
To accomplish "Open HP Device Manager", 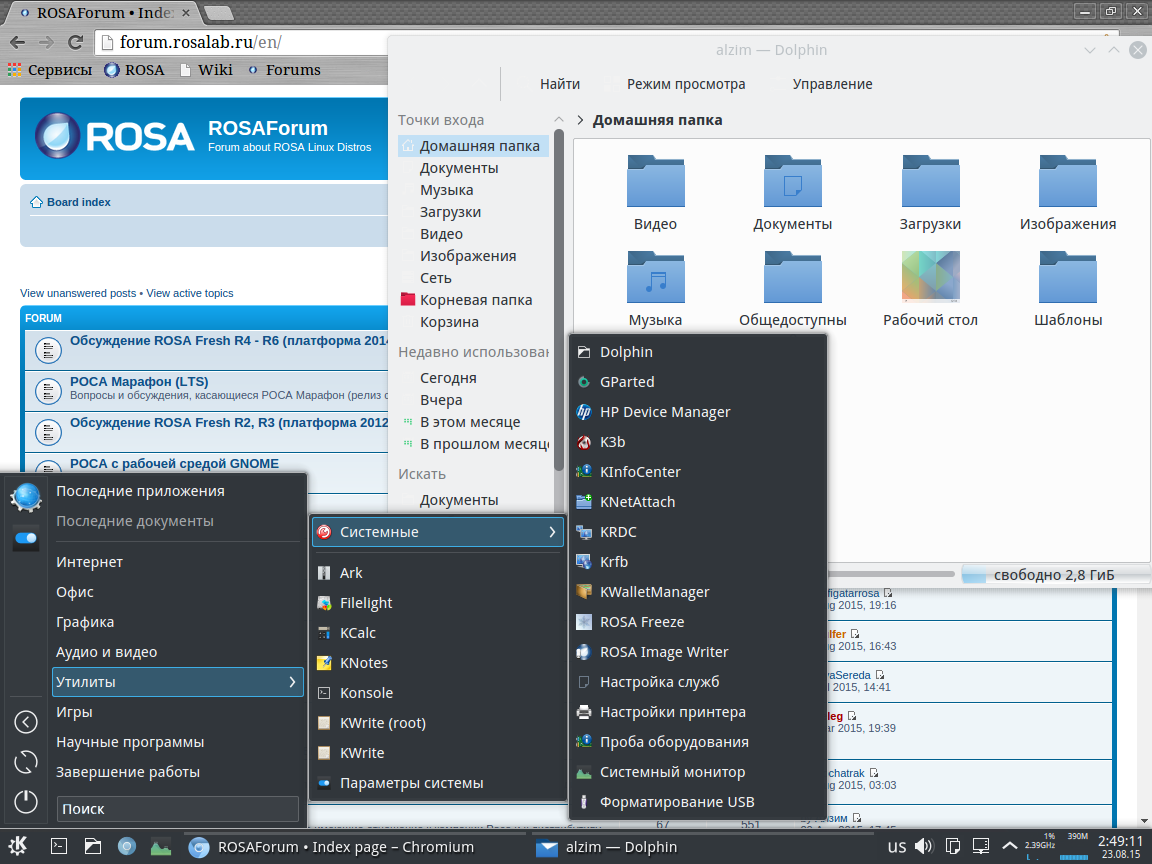I will pyautogui.click(x=664, y=412).
